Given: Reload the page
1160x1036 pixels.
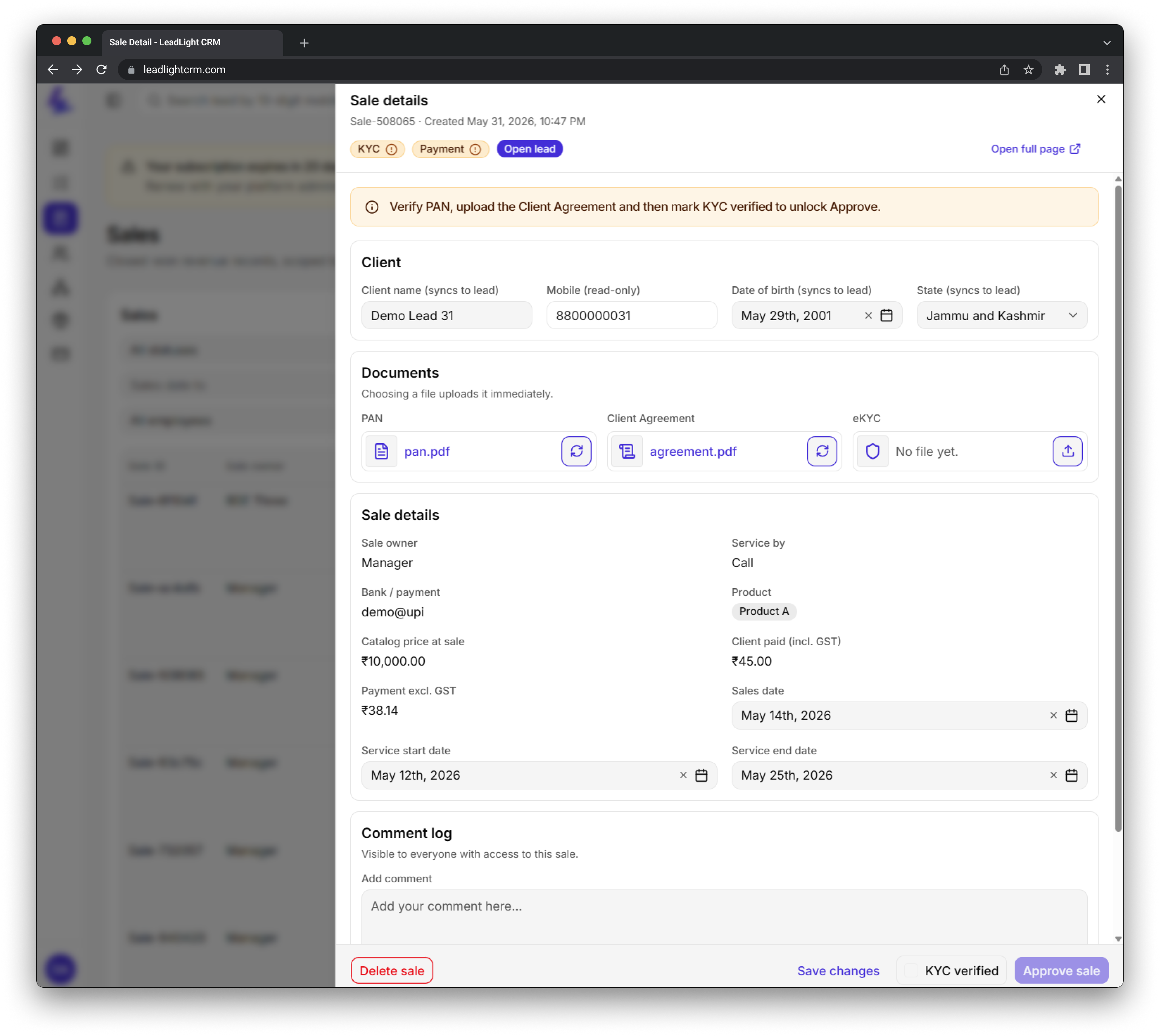Looking at the screenshot, I should click(101, 69).
